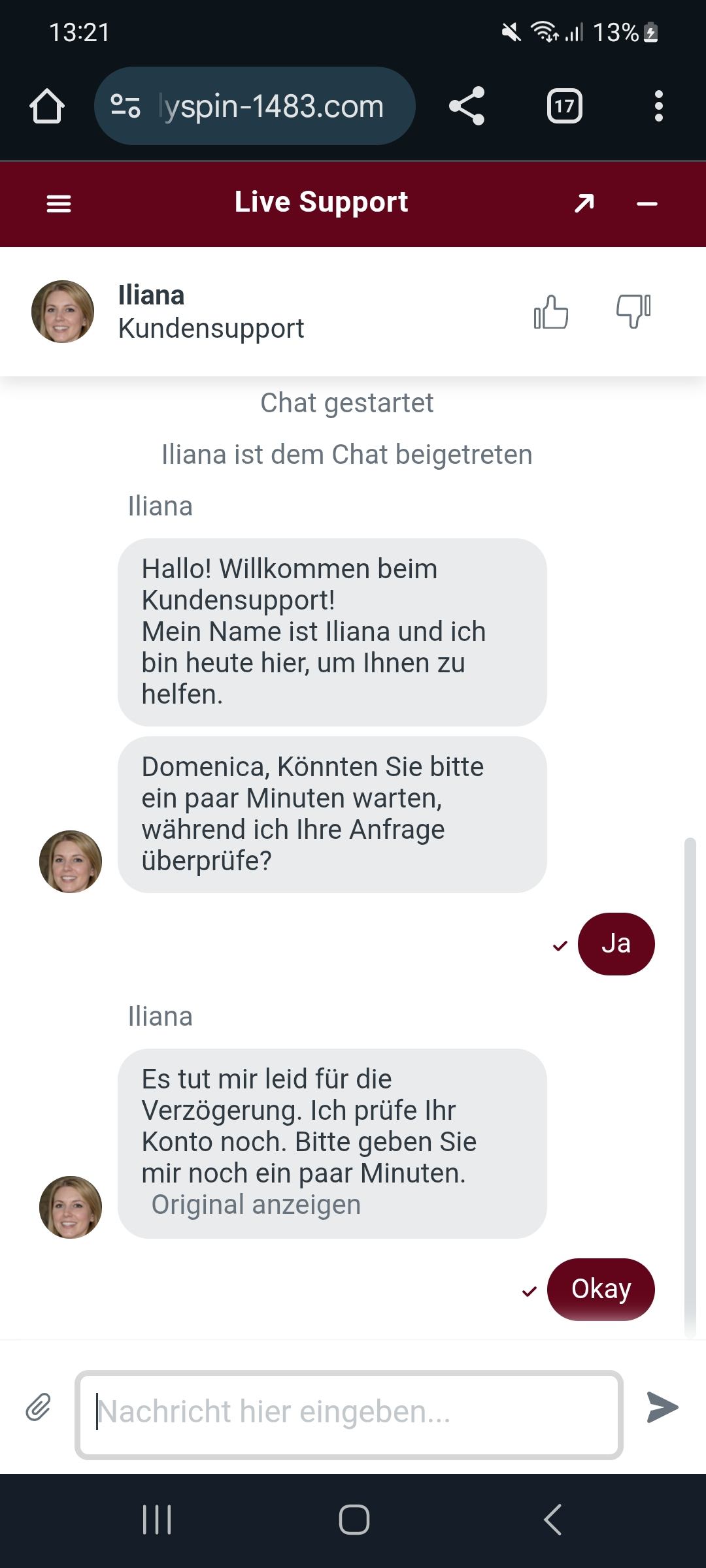
Task: Tap the URL address bar
Action: pyautogui.click(x=271, y=106)
